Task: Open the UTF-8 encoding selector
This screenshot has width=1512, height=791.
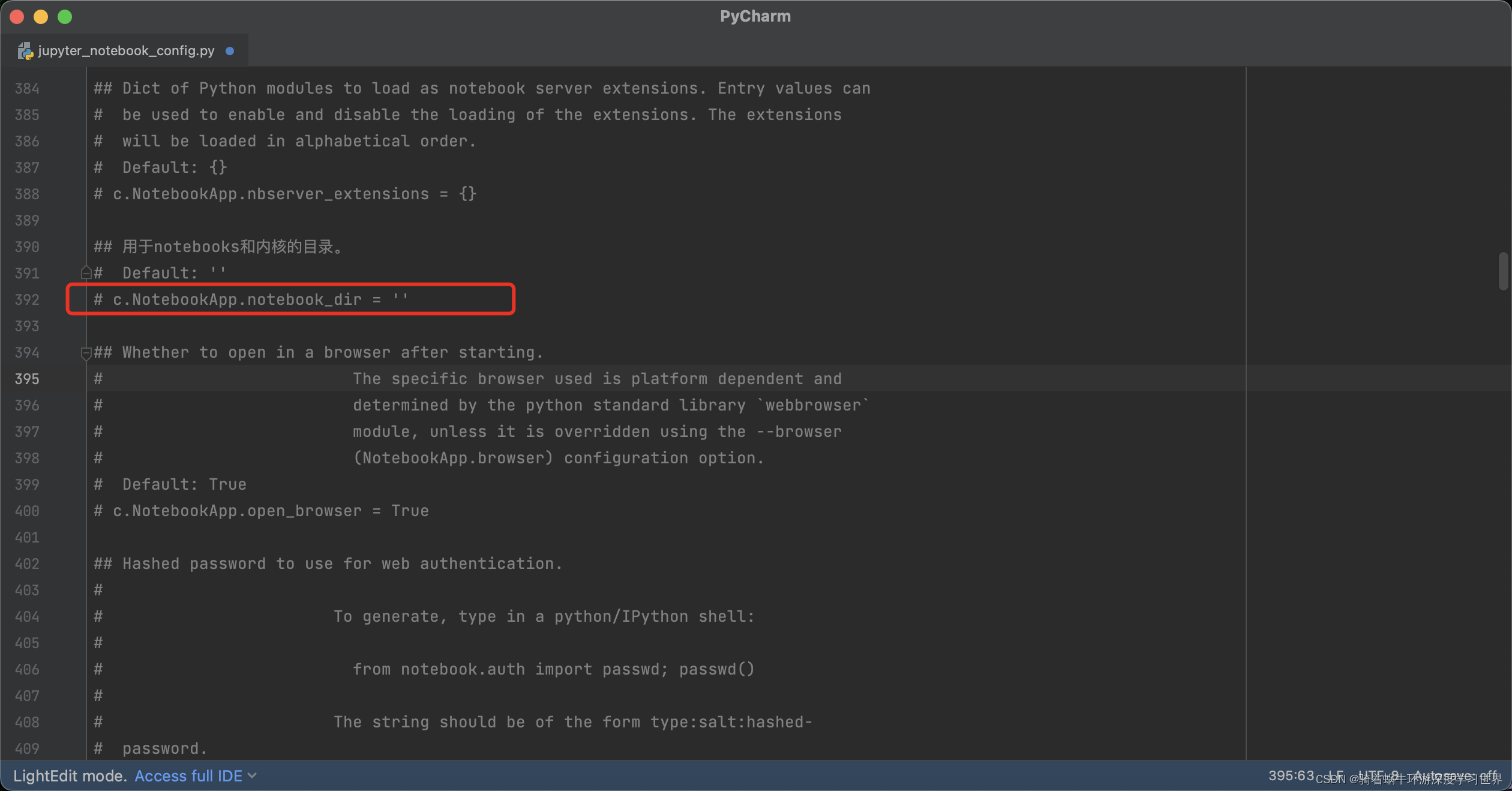Action: click(1378, 775)
